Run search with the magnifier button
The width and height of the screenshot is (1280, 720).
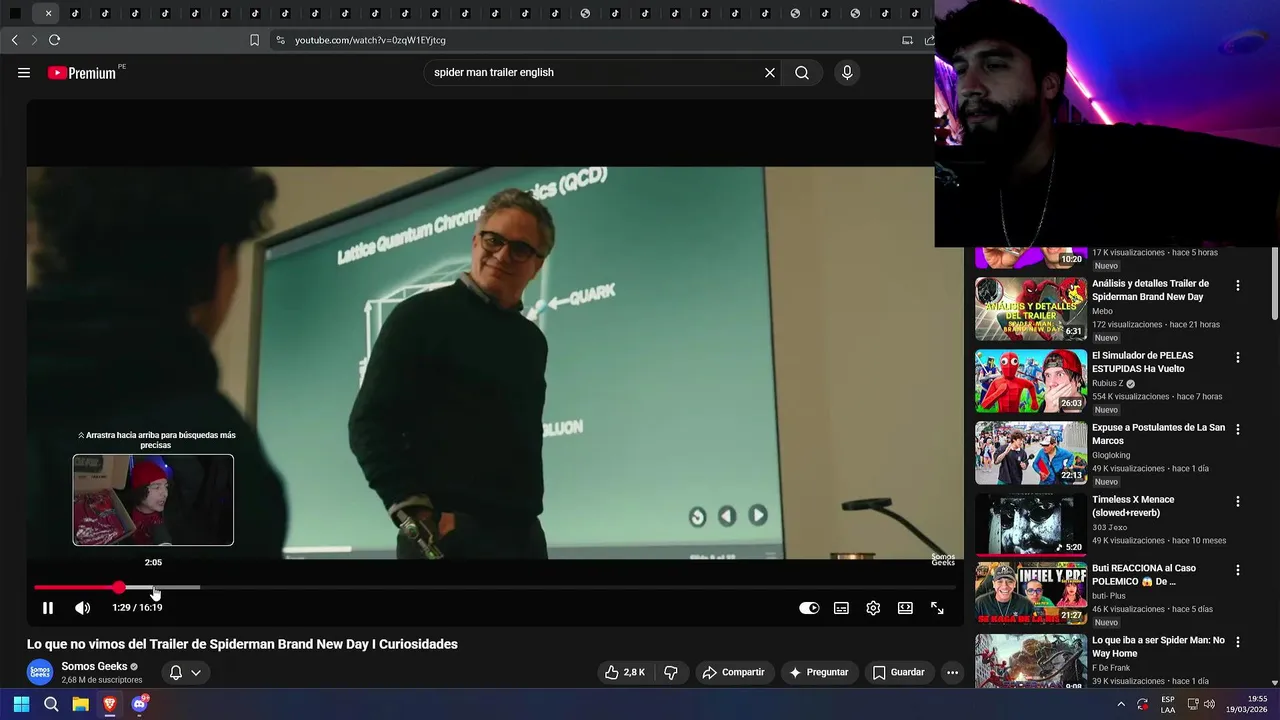(802, 73)
